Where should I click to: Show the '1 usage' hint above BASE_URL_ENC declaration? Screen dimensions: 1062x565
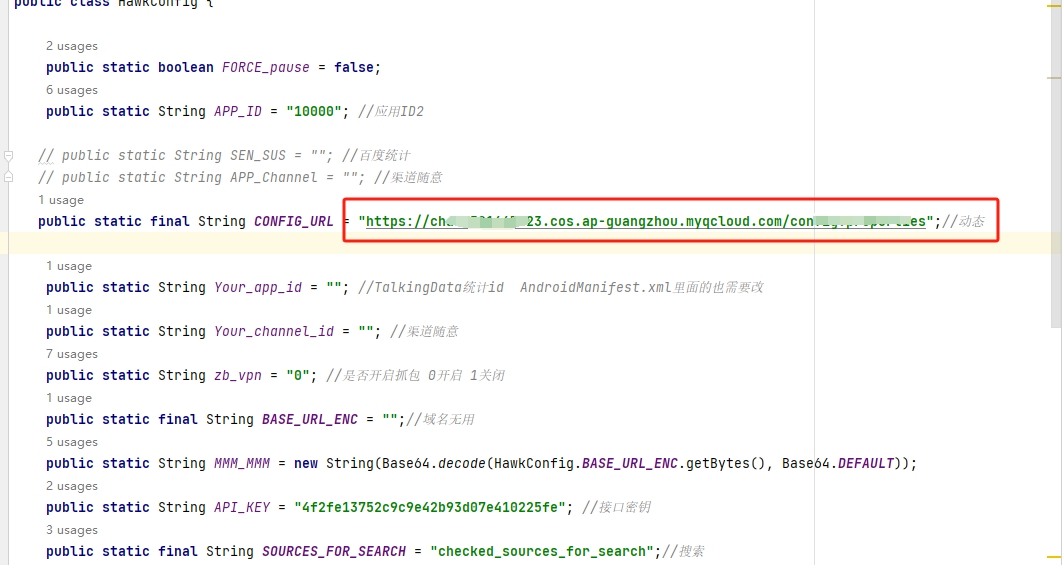pyautogui.click(x=69, y=398)
